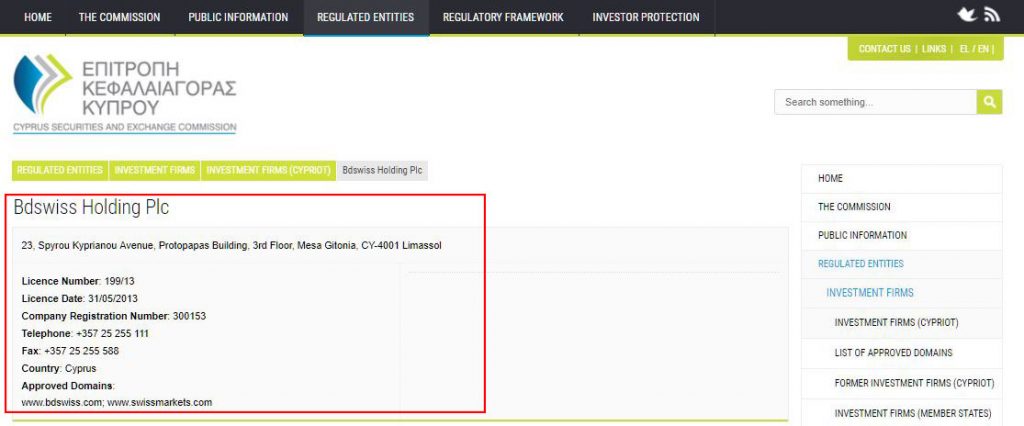Click the REGULATED ENTITIES breadcrumb
1024x426 pixels.
[x=59, y=170]
